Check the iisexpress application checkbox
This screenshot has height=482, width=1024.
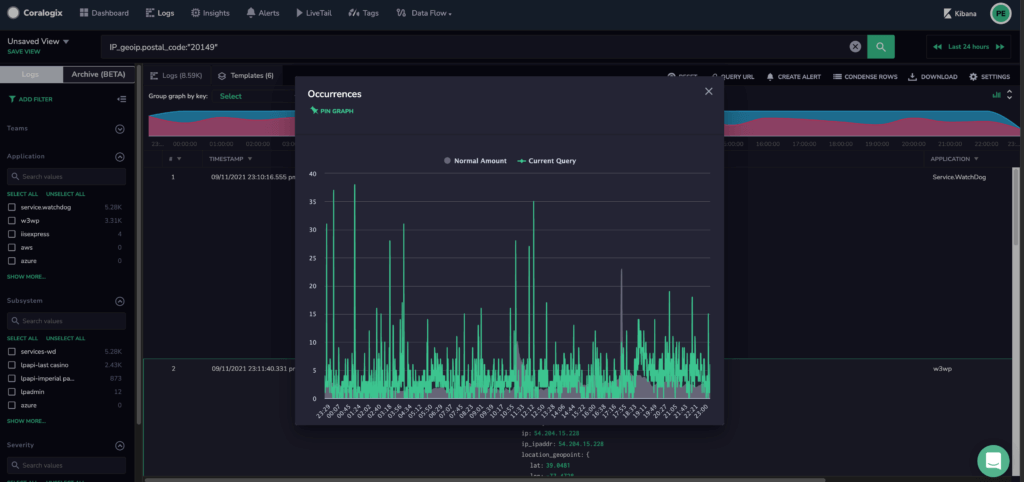tap(12, 234)
